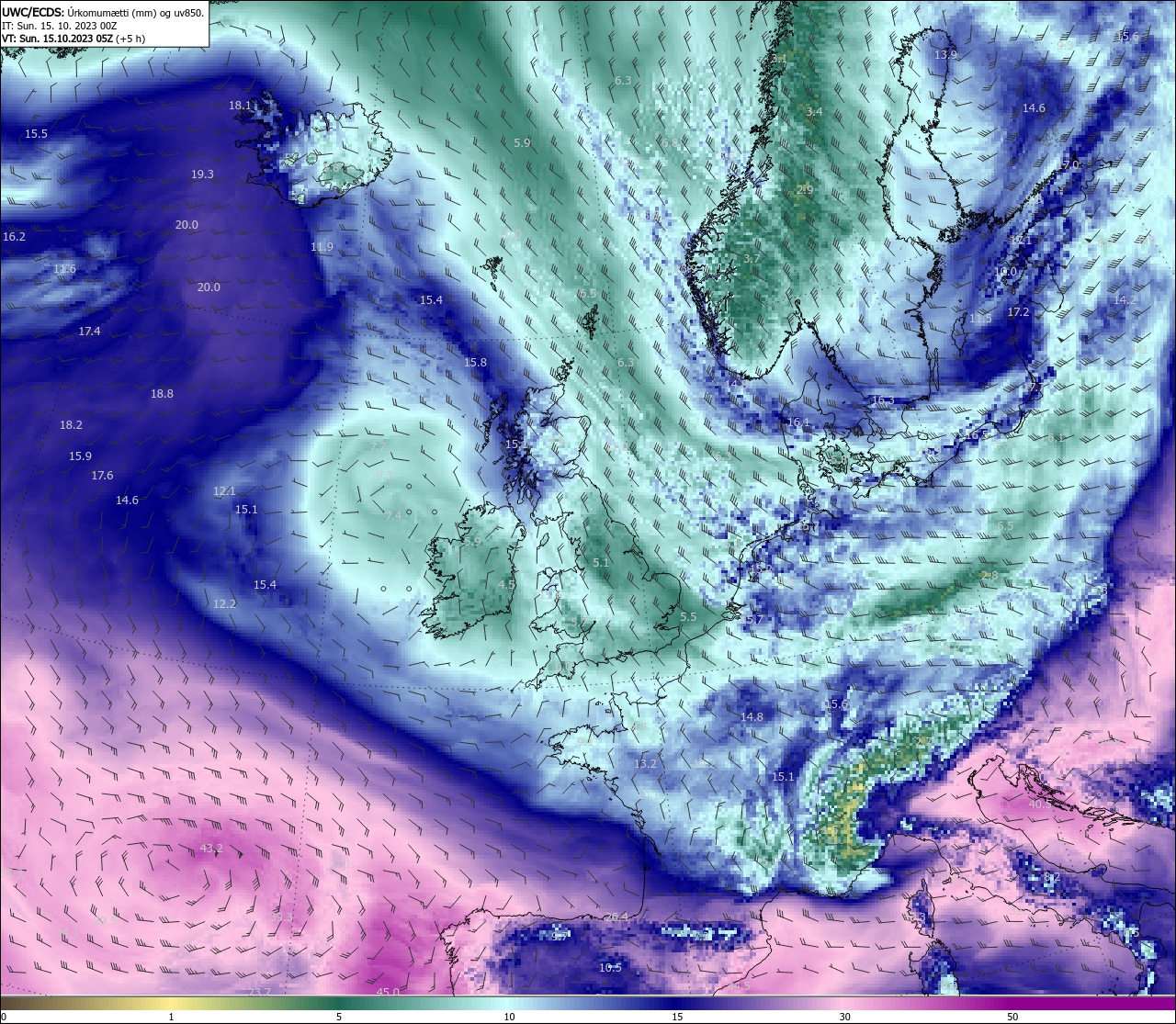1176x1024 pixels.
Task: Click the 12.2 value label
Action: [x=224, y=604]
